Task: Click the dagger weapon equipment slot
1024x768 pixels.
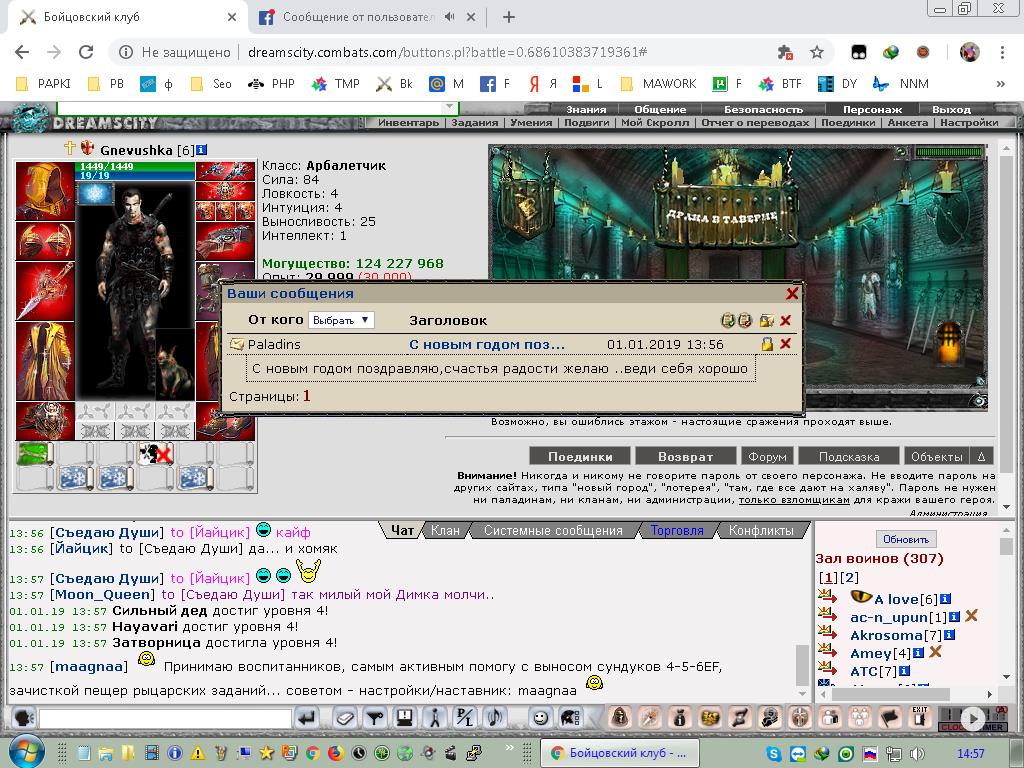Action: [44, 291]
